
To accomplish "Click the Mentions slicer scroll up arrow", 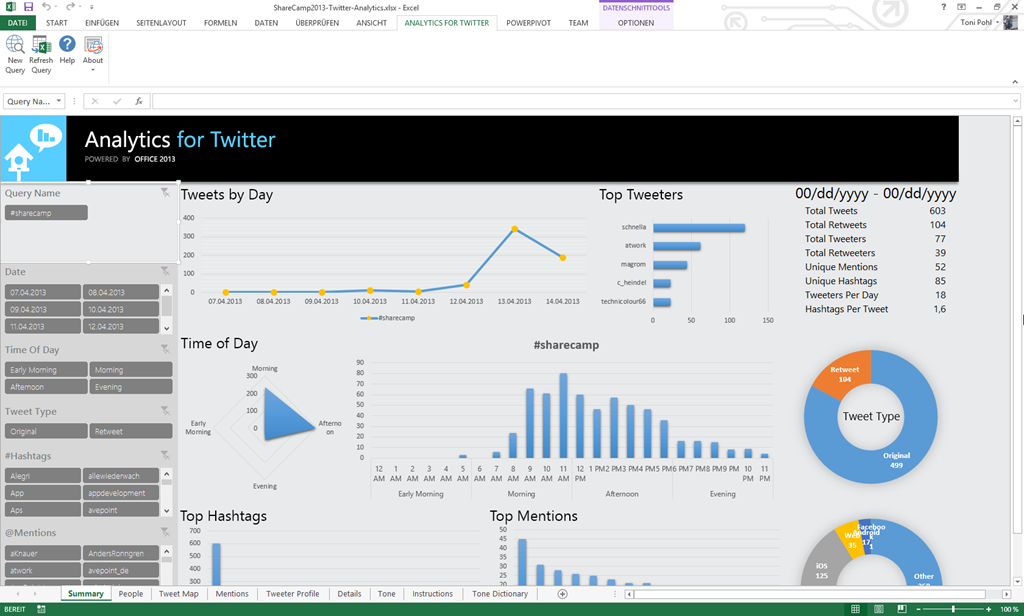I will tap(167, 552).
